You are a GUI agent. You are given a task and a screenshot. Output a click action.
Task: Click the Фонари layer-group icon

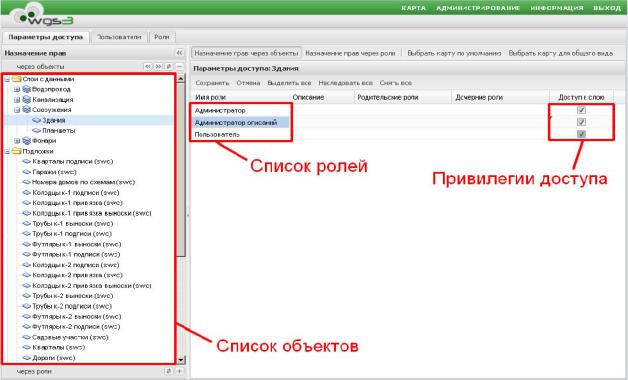click(x=26, y=141)
